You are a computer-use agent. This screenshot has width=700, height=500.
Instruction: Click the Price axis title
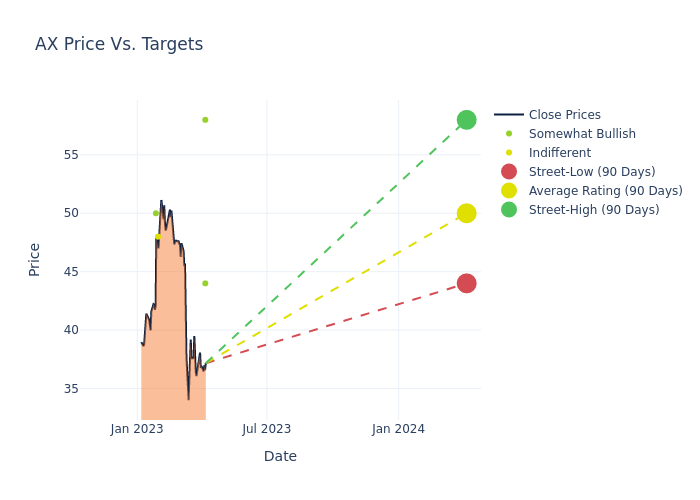[x=35, y=259]
